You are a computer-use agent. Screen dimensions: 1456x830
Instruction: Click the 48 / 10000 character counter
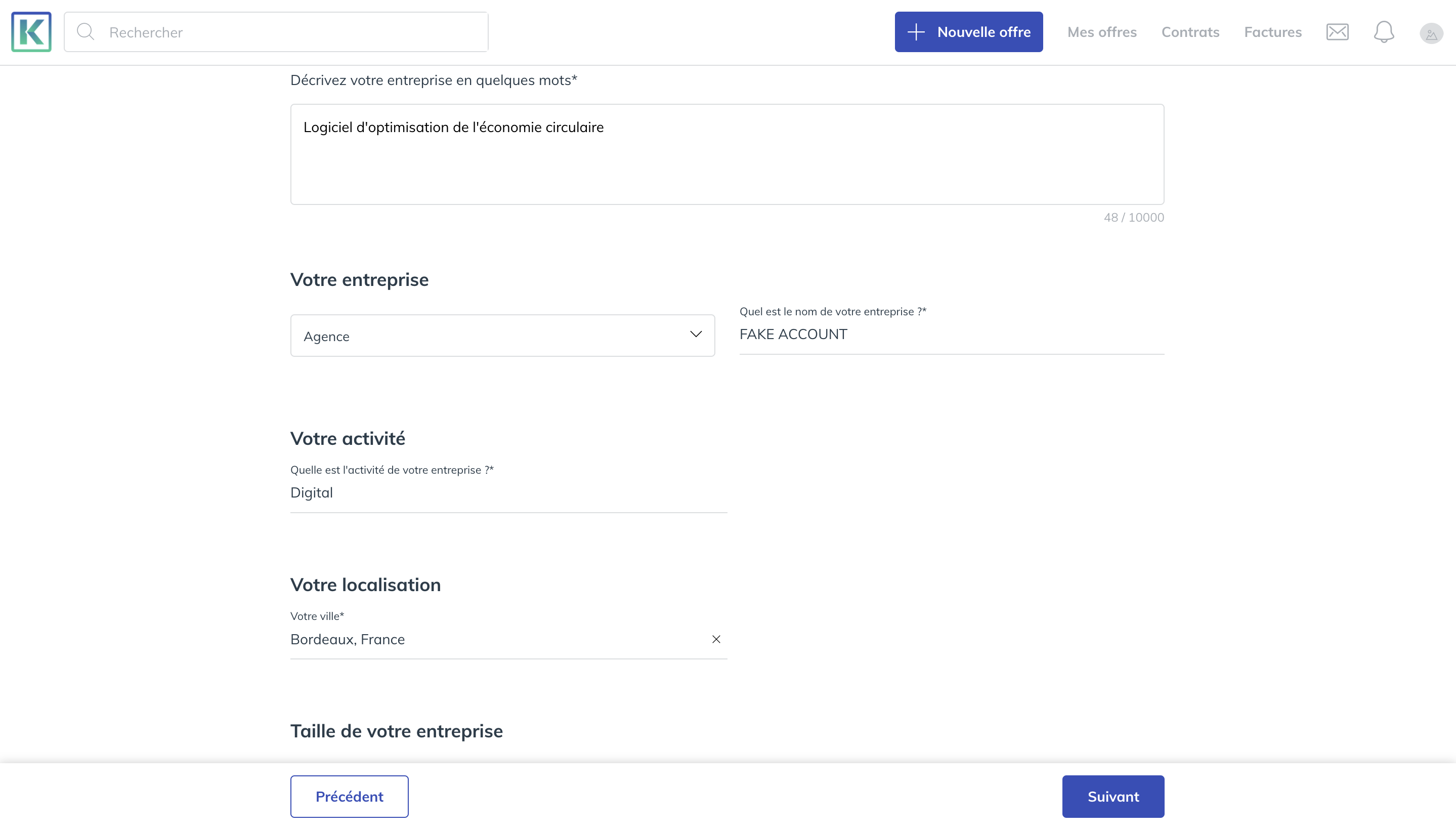1133,218
